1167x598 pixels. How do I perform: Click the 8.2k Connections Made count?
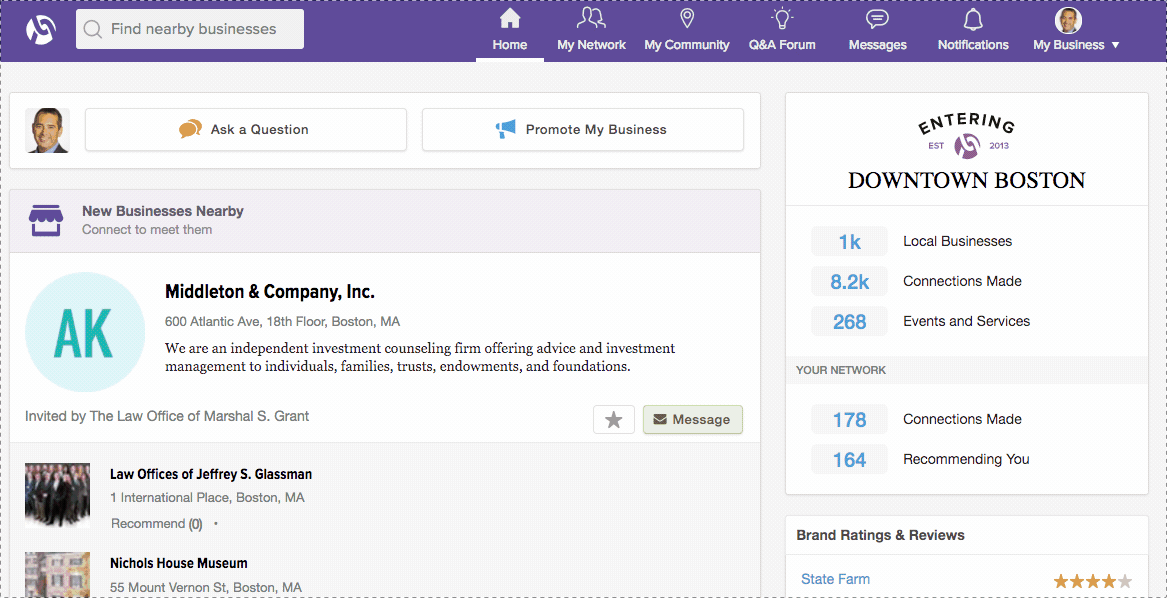tap(849, 281)
